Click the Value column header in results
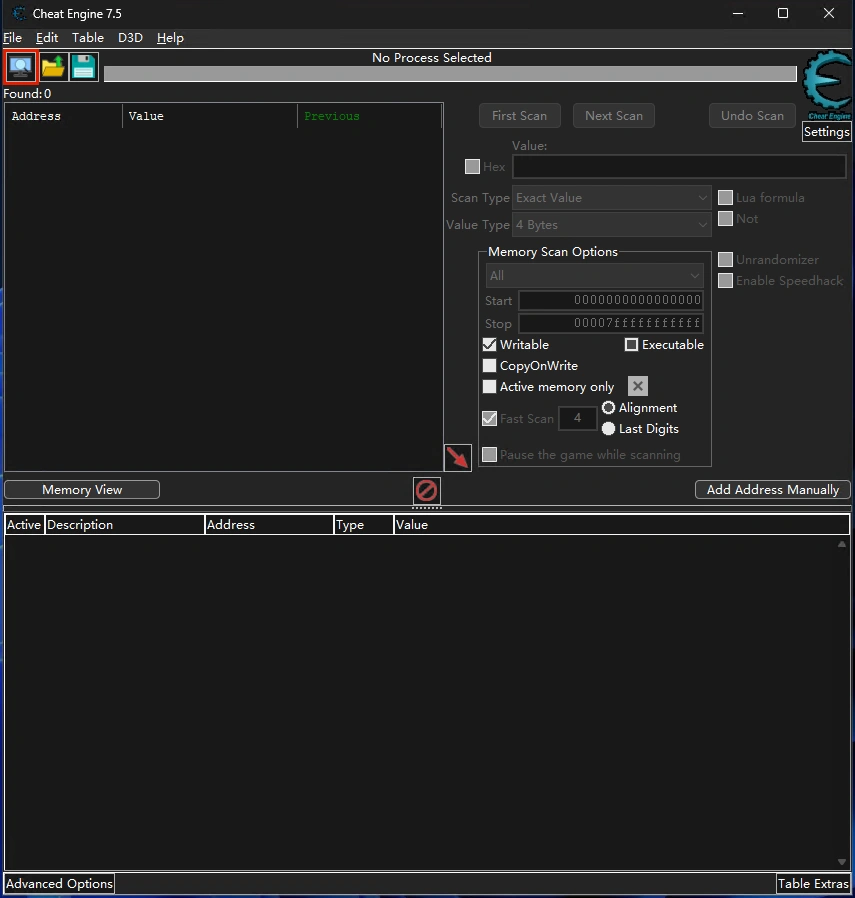This screenshot has height=898, width=855. (x=210, y=116)
